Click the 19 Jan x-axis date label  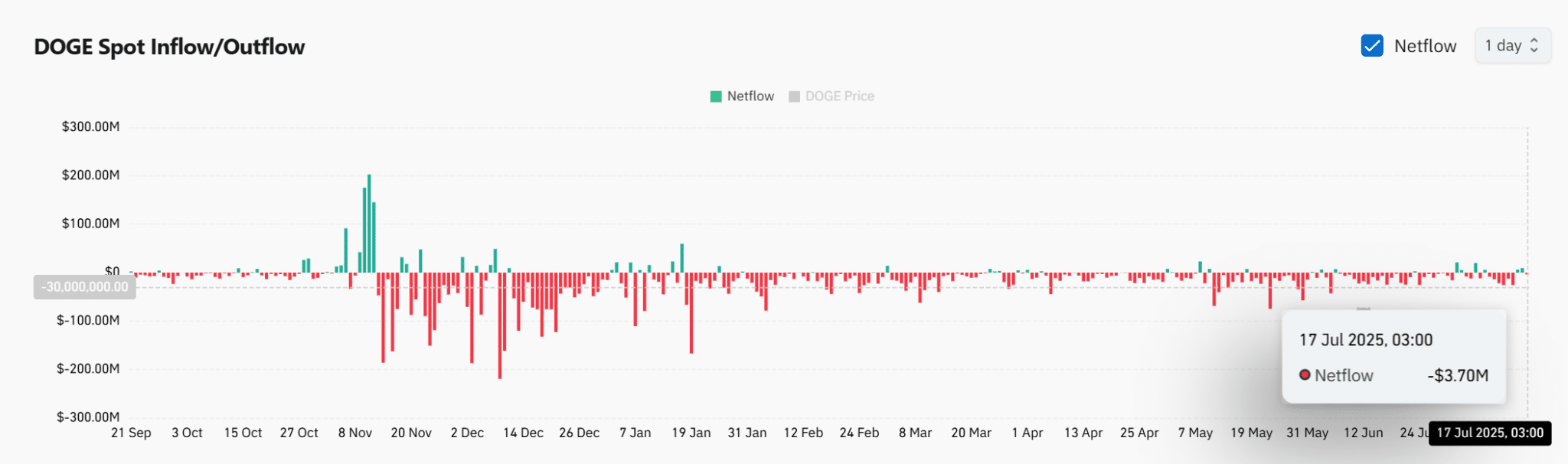(691, 433)
